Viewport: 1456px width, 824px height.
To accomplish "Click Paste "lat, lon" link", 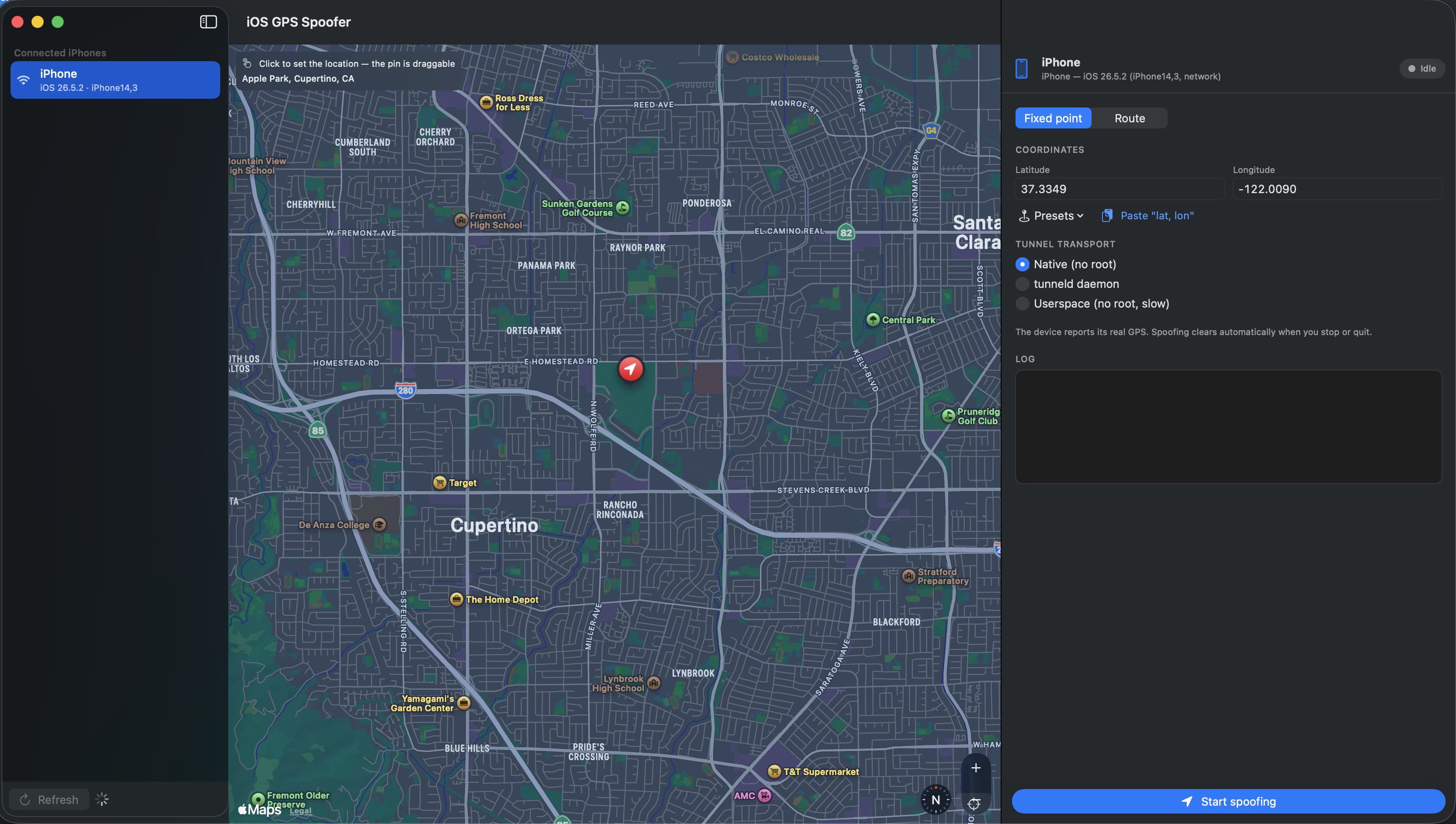I will [1147, 216].
